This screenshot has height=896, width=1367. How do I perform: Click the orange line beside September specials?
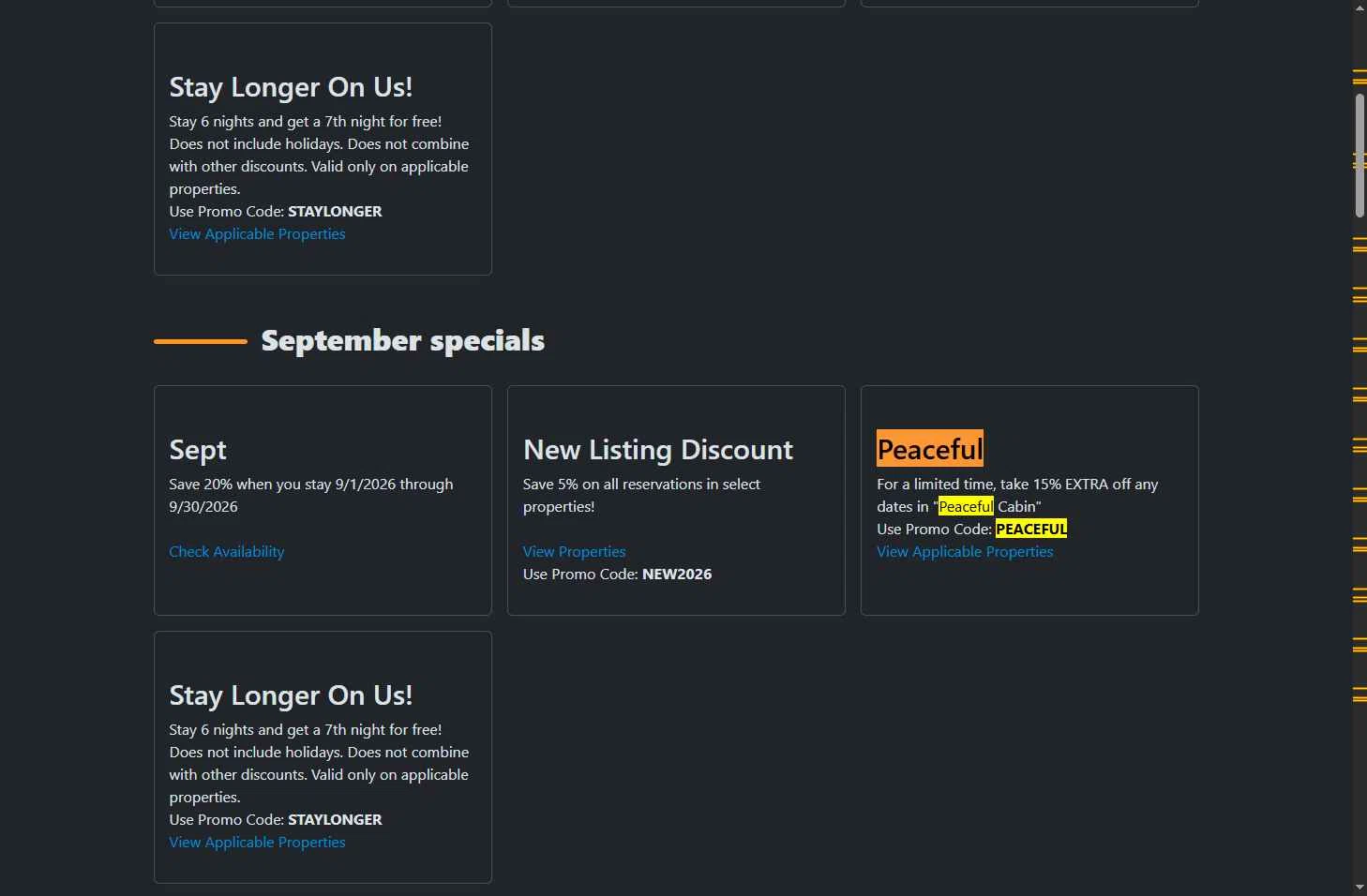click(201, 342)
